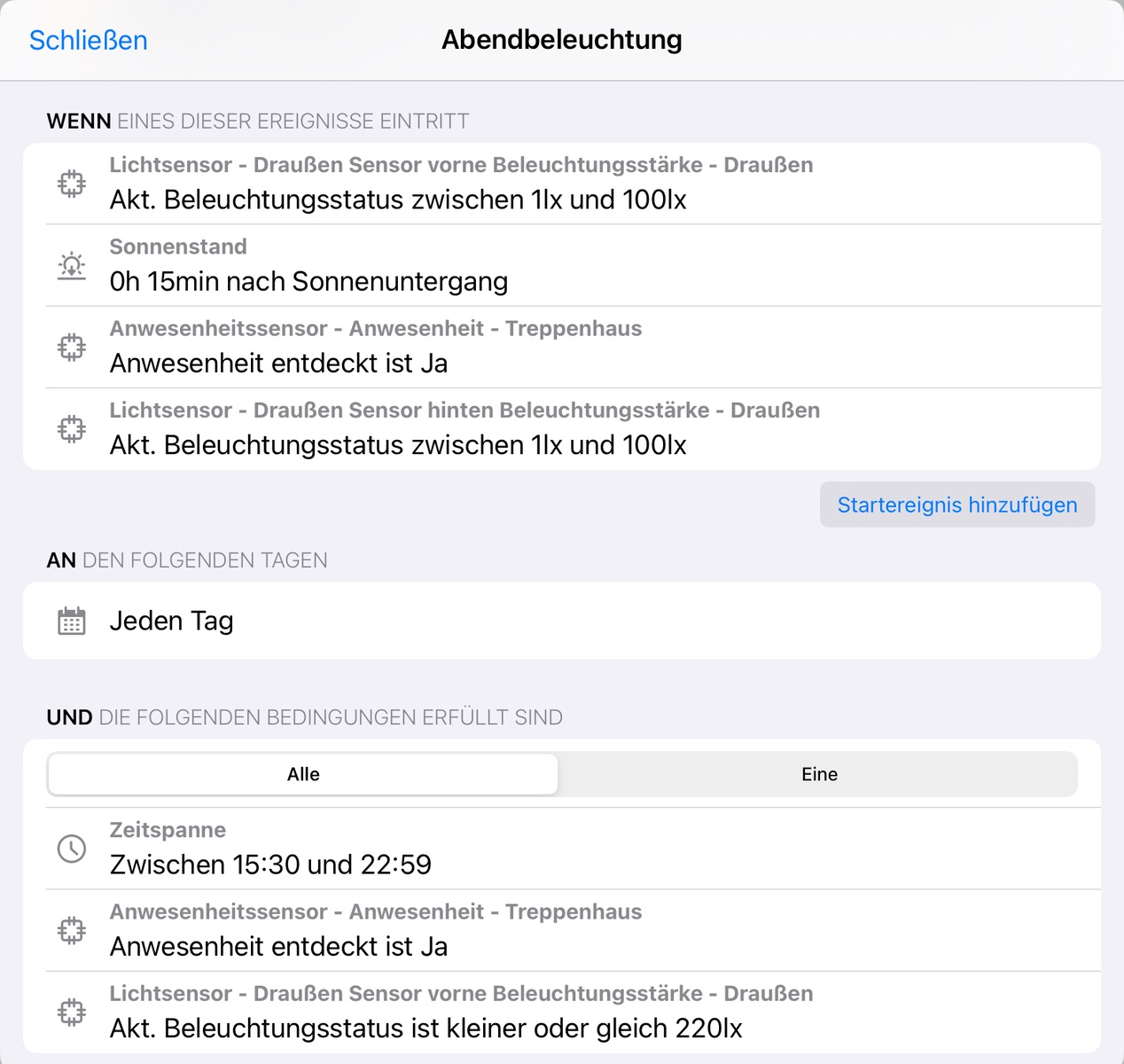Click the calendar icon beside Jeden Tag
This screenshot has height=1064, width=1124.
point(72,621)
